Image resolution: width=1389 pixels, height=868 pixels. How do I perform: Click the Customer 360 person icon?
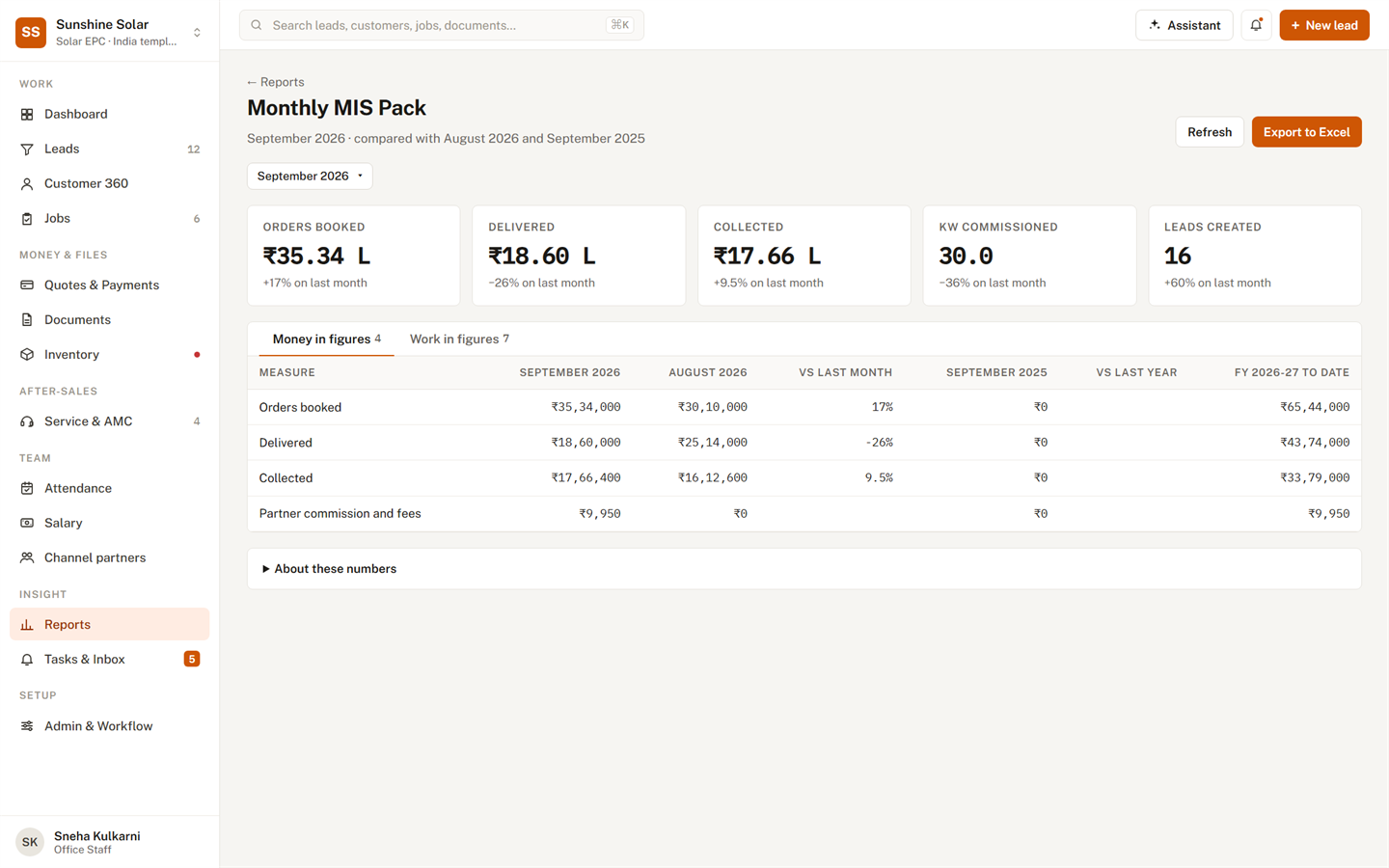tap(27, 183)
